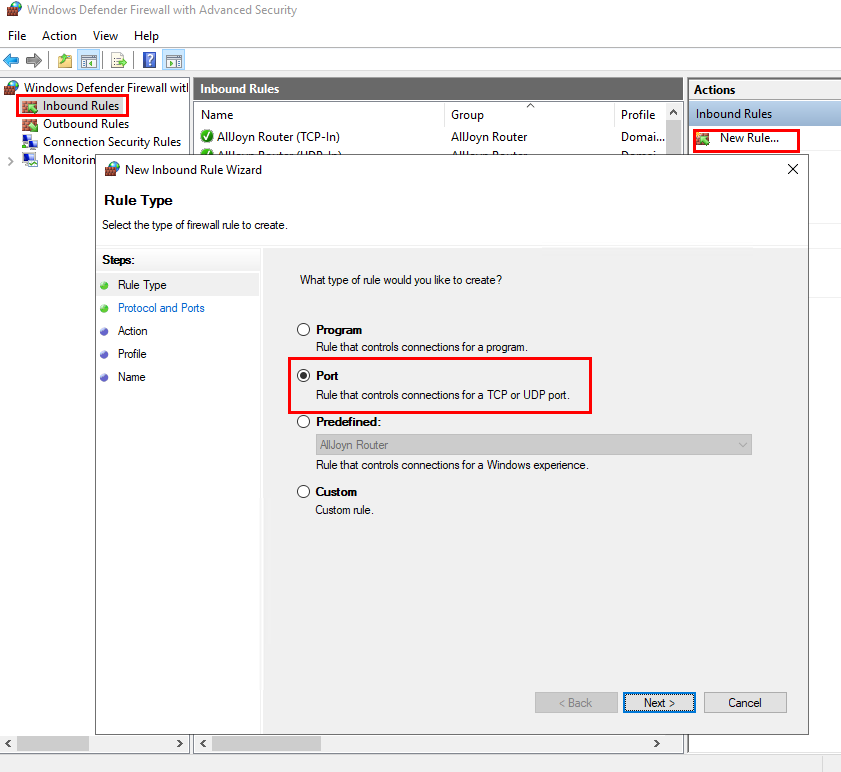Go to the Rule Type wizard step
Image resolution: width=841 pixels, height=772 pixels.
click(142, 285)
